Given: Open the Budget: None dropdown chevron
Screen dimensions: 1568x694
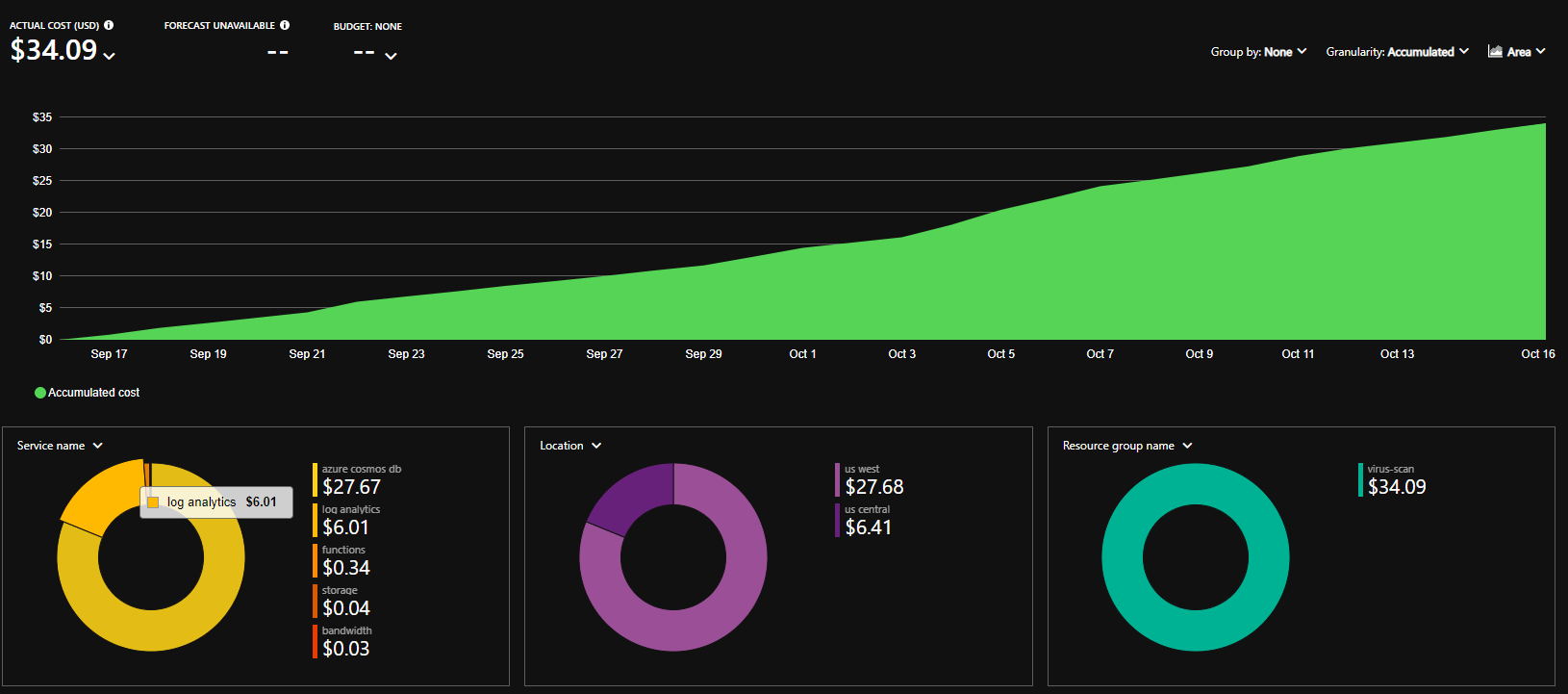Looking at the screenshot, I should [x=391, y=56].
